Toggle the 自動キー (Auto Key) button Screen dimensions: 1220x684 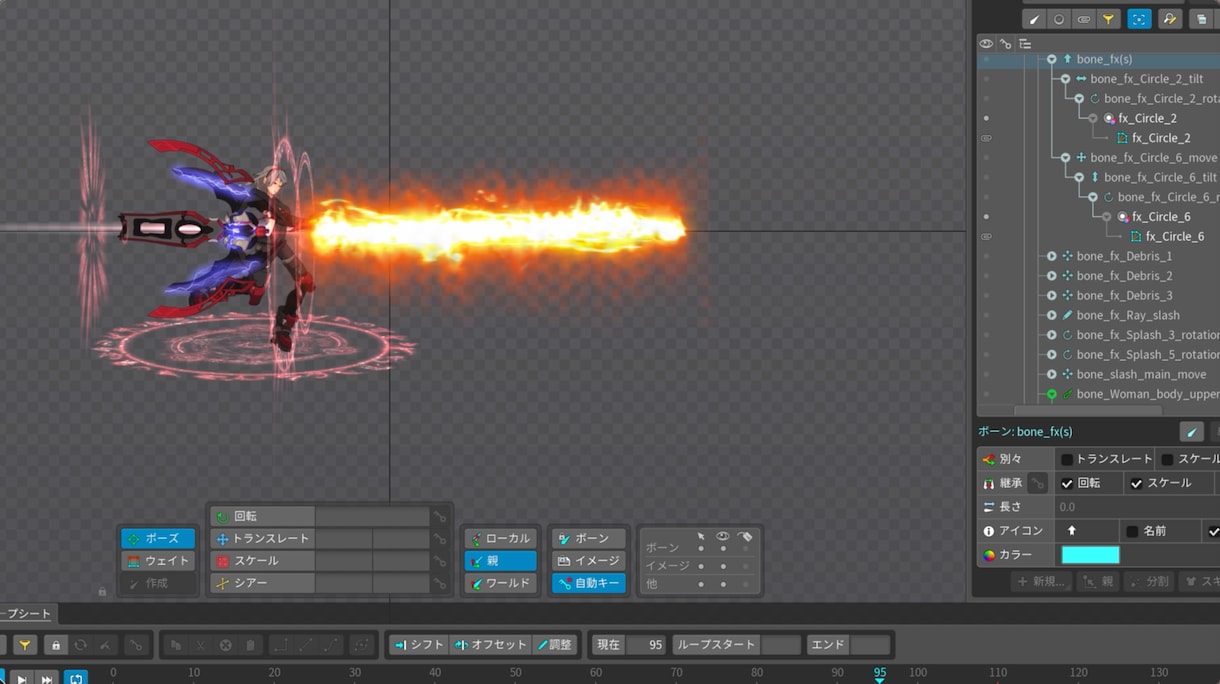click(589, 583)
